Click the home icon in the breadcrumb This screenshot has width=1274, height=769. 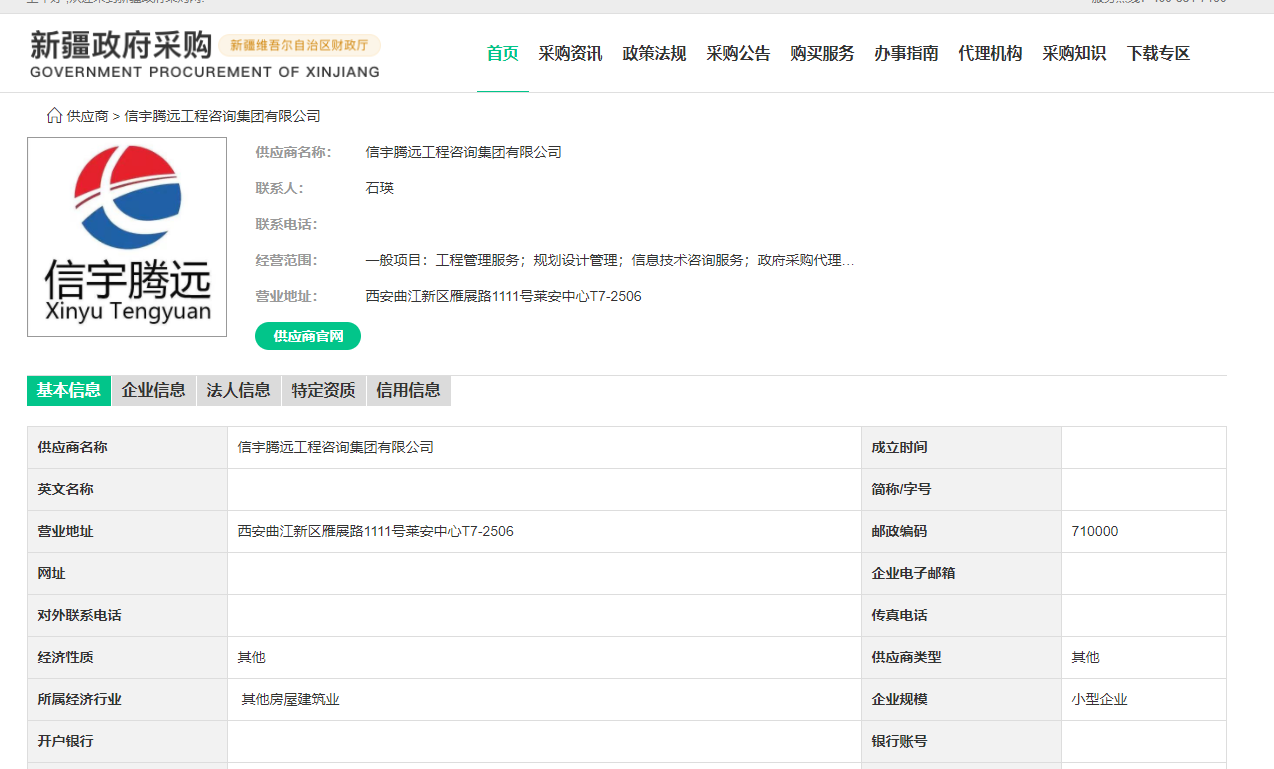53,115
